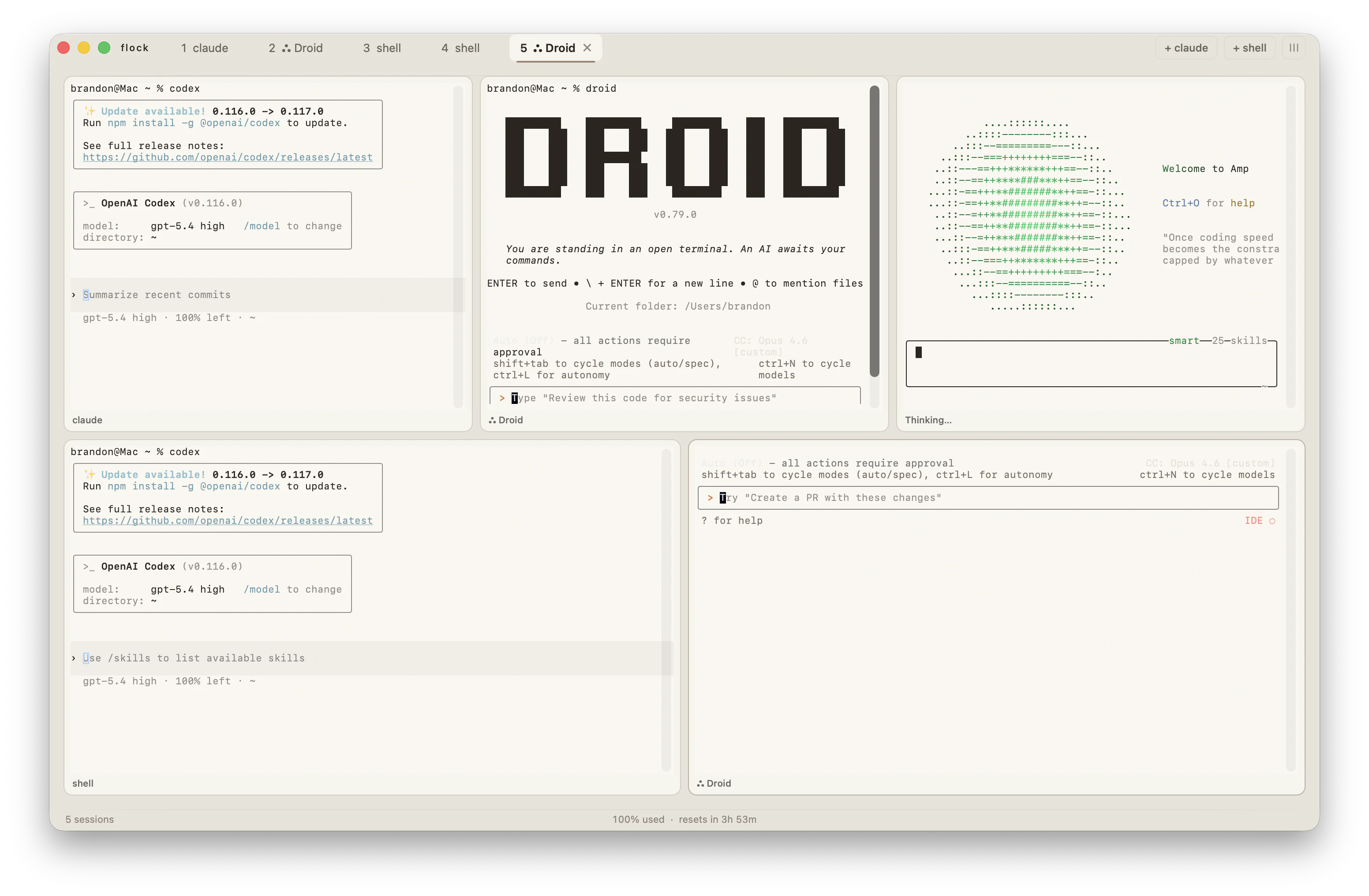Add a new shell session

(1249, 48)
